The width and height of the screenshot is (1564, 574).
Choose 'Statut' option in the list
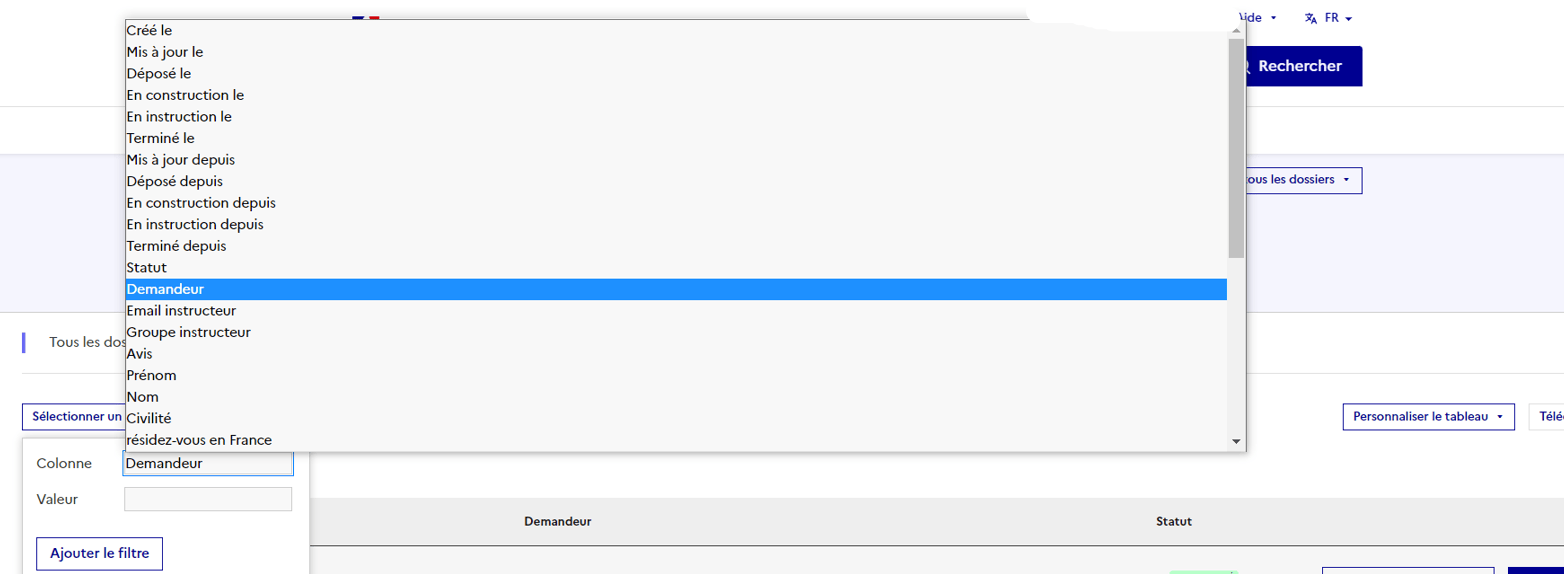click(676, 268)
